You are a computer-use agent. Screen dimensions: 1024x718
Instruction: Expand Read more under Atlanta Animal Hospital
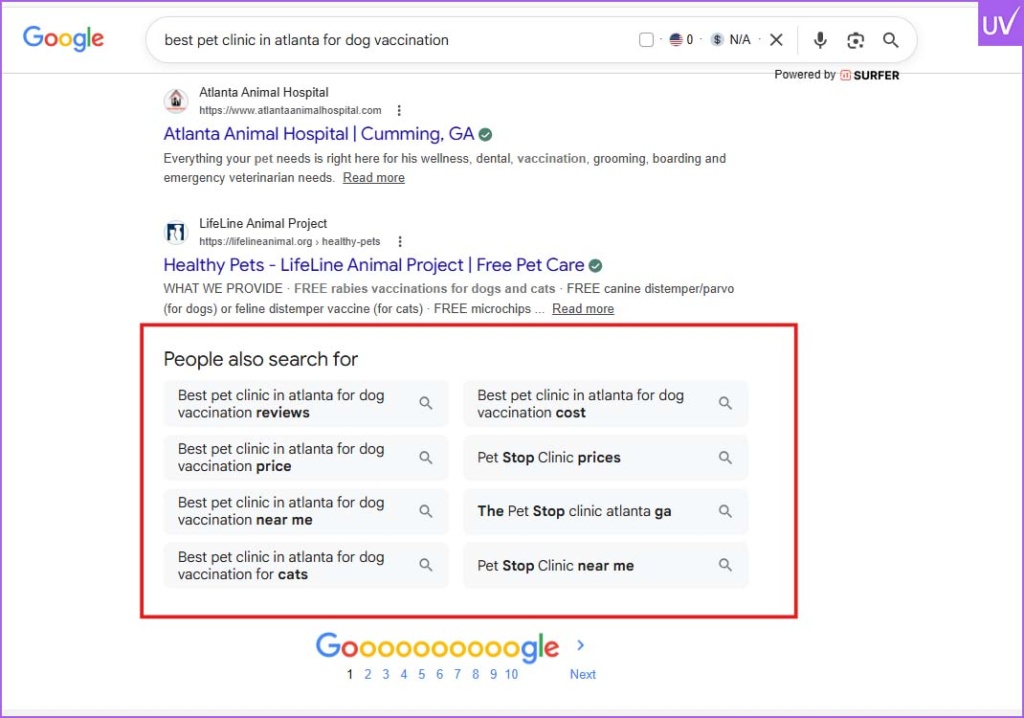point(373,178)
